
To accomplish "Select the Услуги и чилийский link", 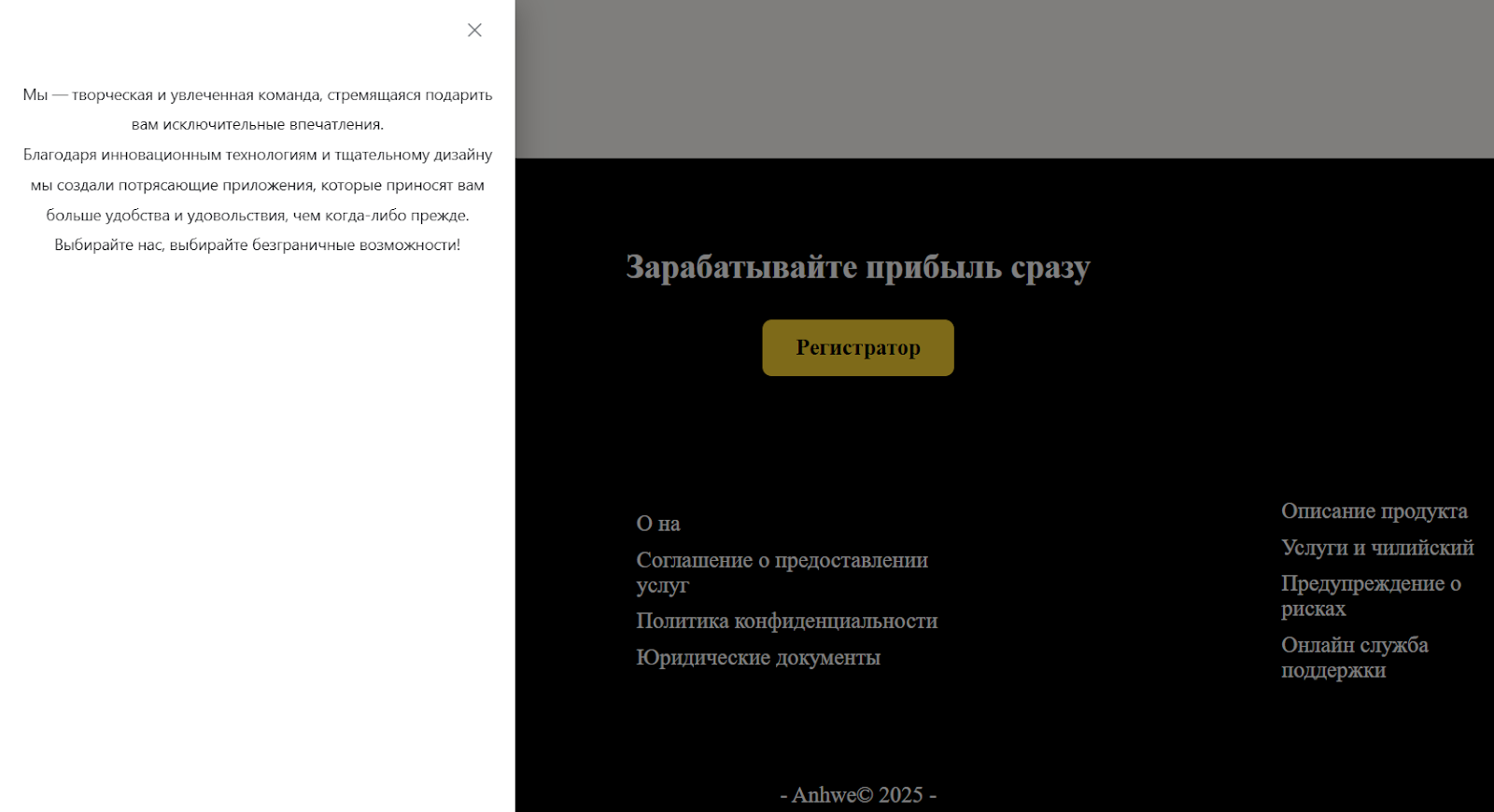I will tap(1376, 547).
